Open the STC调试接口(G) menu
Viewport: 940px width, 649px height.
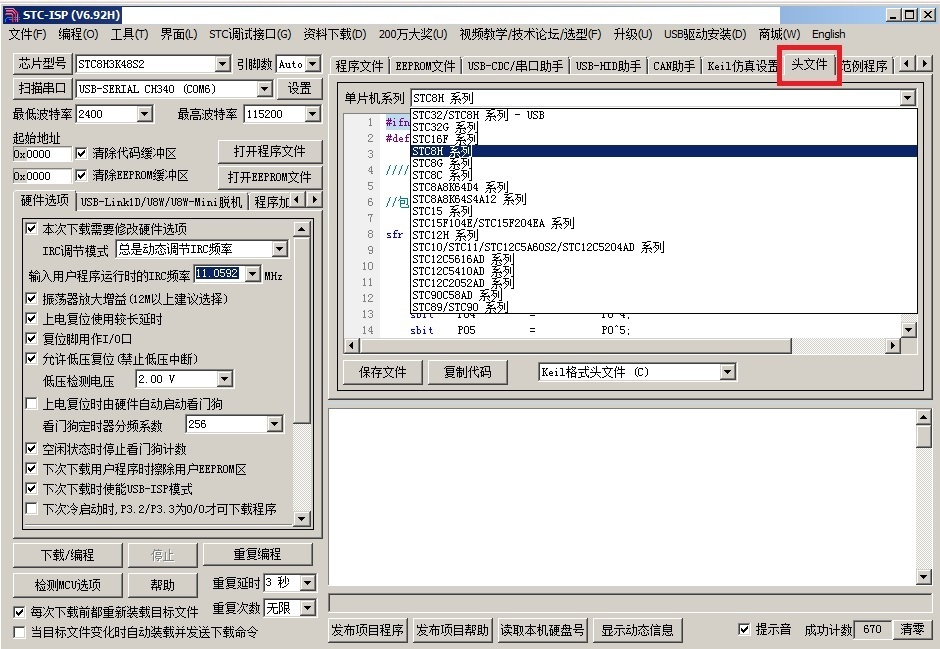[x=250, y=34]
